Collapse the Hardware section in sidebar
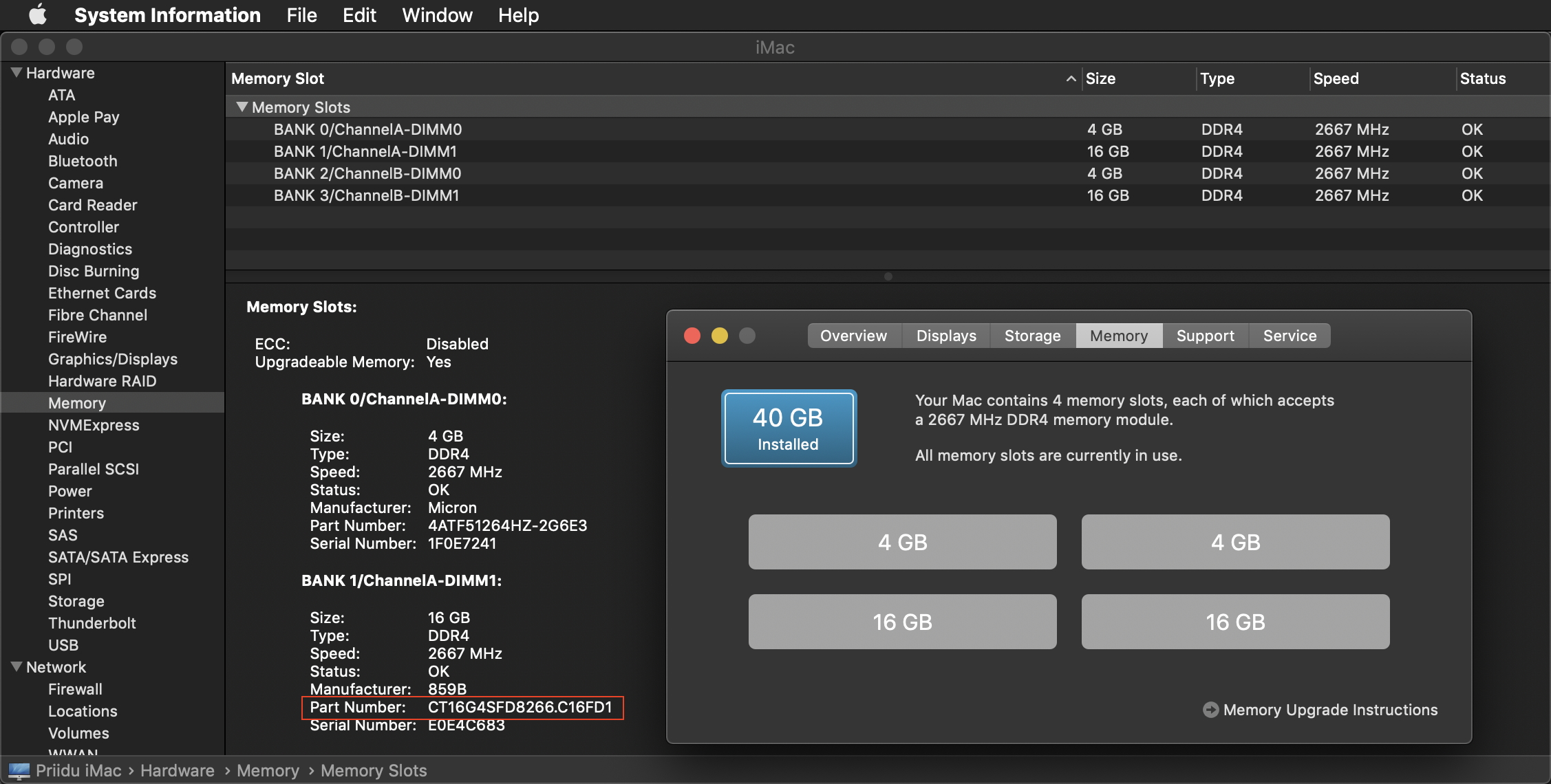Image resolution: width=1551 pixels, height=784 pixels. tap(17, 72)
